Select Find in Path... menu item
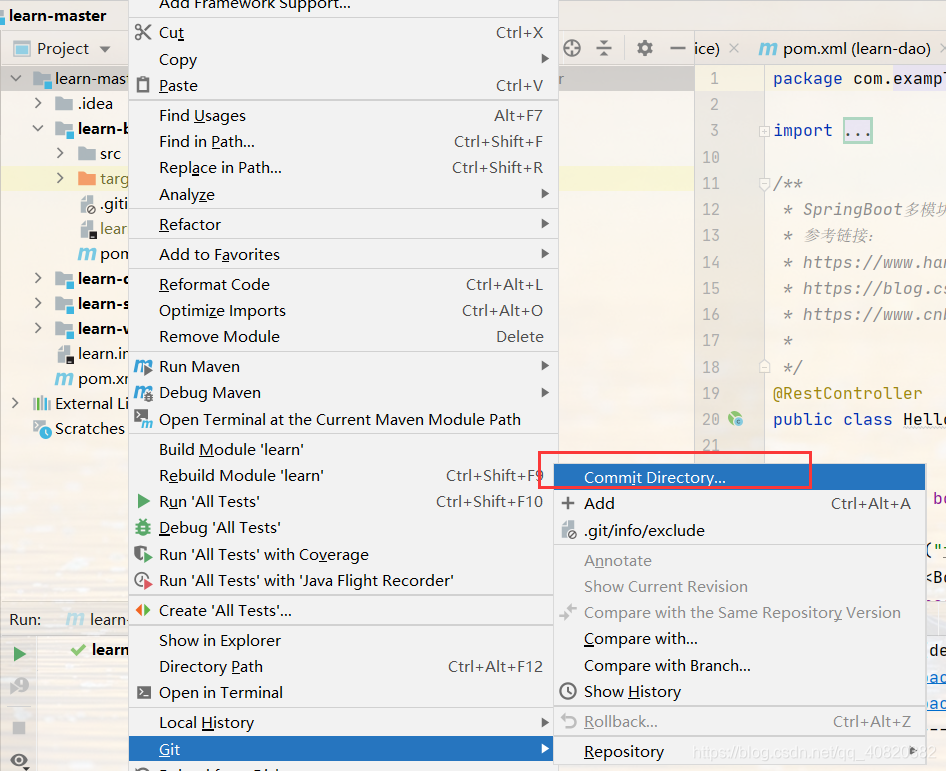Viewport: 946px width, 771px height. click(x=343, y=141)
